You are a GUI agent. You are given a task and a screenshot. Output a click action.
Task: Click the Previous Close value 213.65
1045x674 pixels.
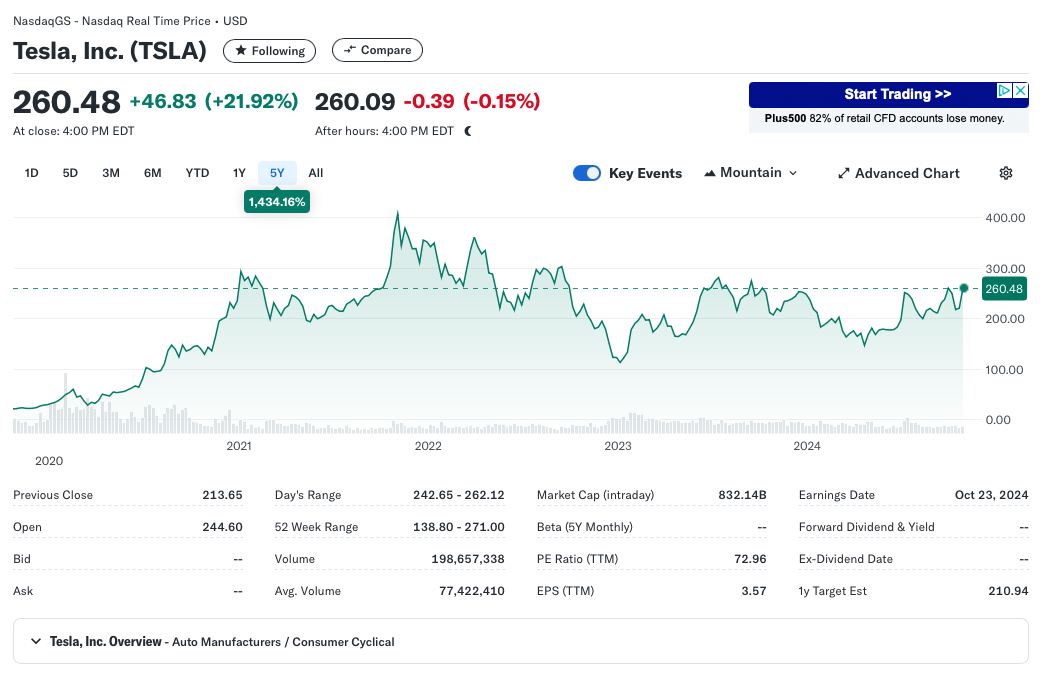click(223, 495)
